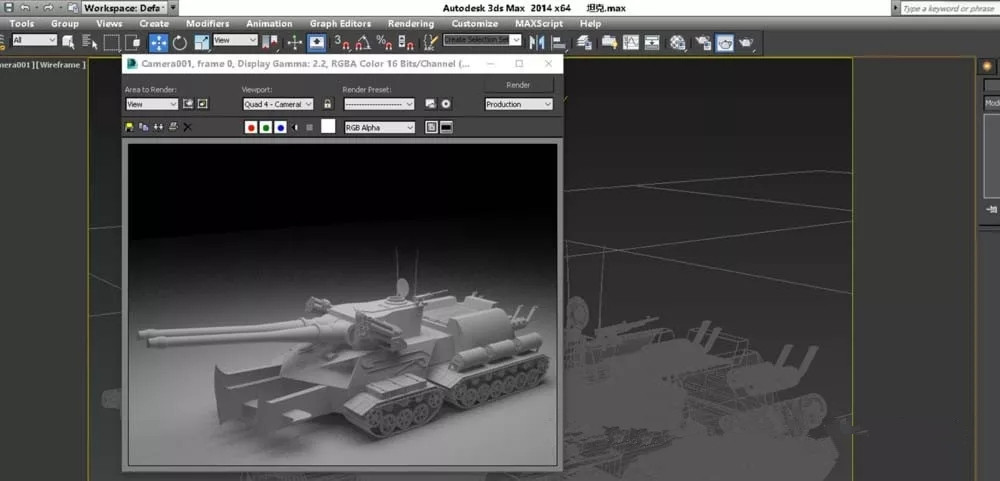Toggle the green channel button
This screenshot has width=1000, height=481.
click(266, 127)
